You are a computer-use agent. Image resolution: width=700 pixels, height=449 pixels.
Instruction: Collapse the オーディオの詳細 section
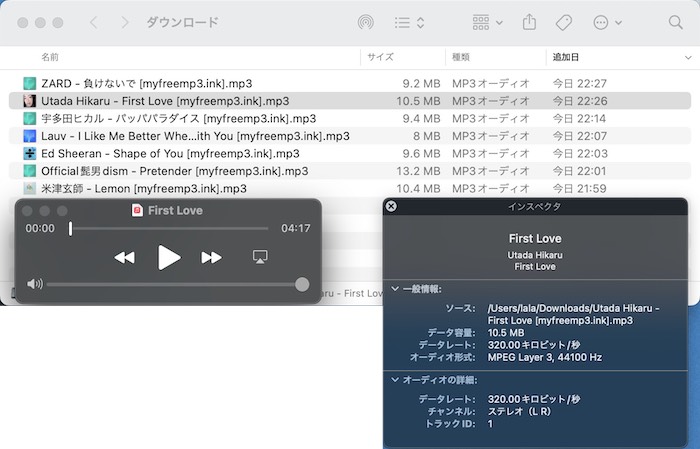(x=395, y=380)
